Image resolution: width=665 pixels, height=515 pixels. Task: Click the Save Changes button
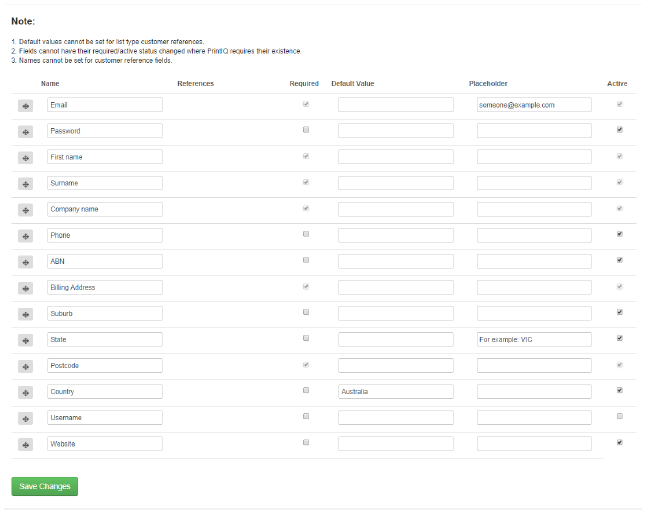tap(45, 486)
